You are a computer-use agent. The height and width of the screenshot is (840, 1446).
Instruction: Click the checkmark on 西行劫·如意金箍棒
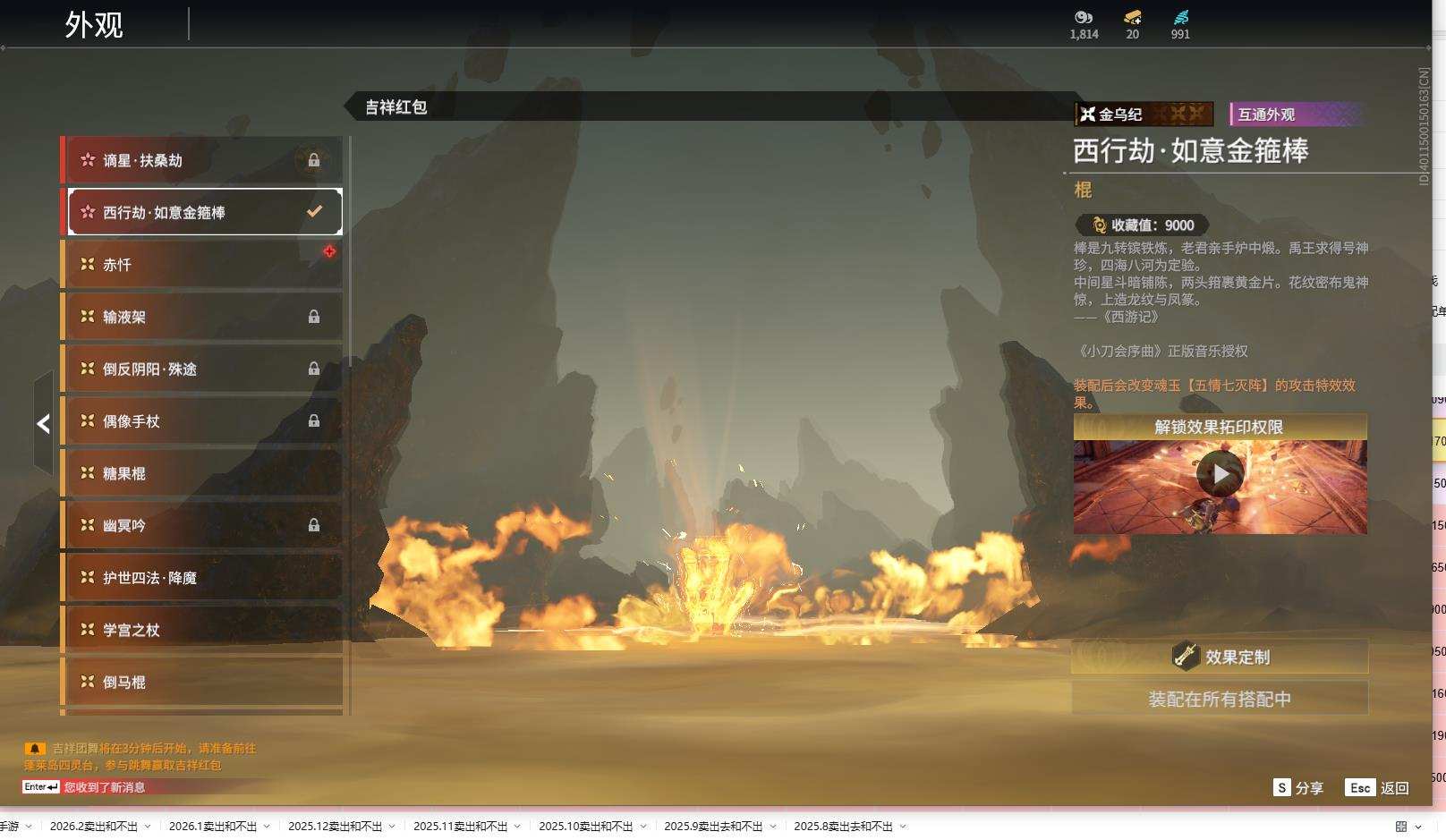[314, 212]
